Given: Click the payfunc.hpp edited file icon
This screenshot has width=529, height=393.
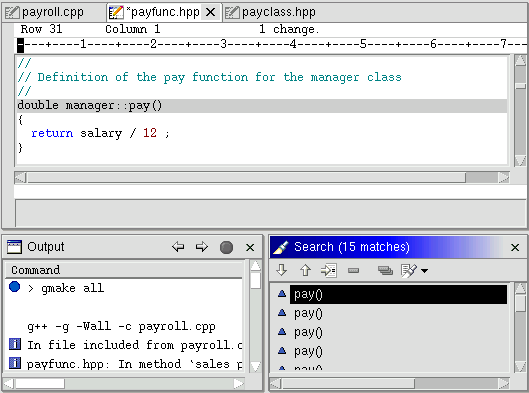Looking at the screenshot, I should [x=116, y=12].
